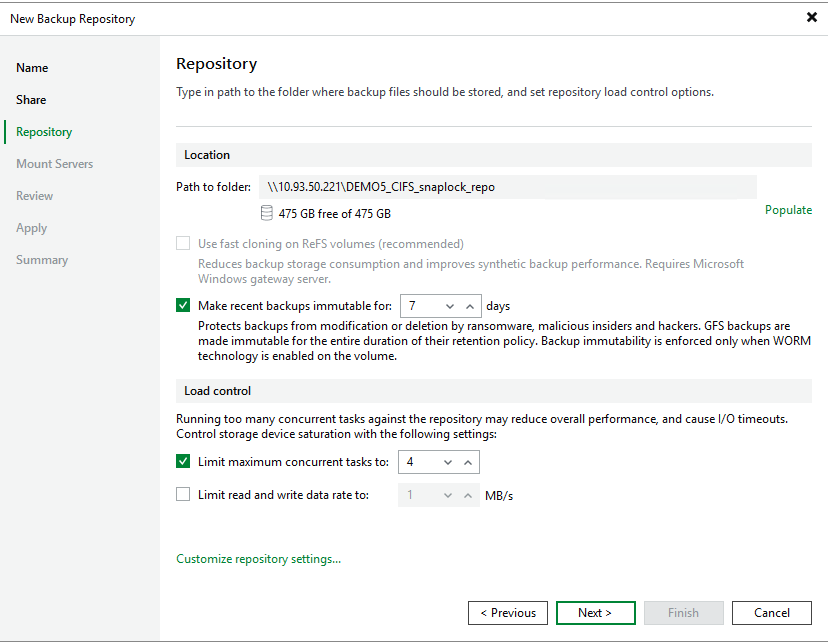Increase immutable days with up arrow
The height and width of the screenshot is (642, 828).
pyautogui.click(x=470, y=306)
